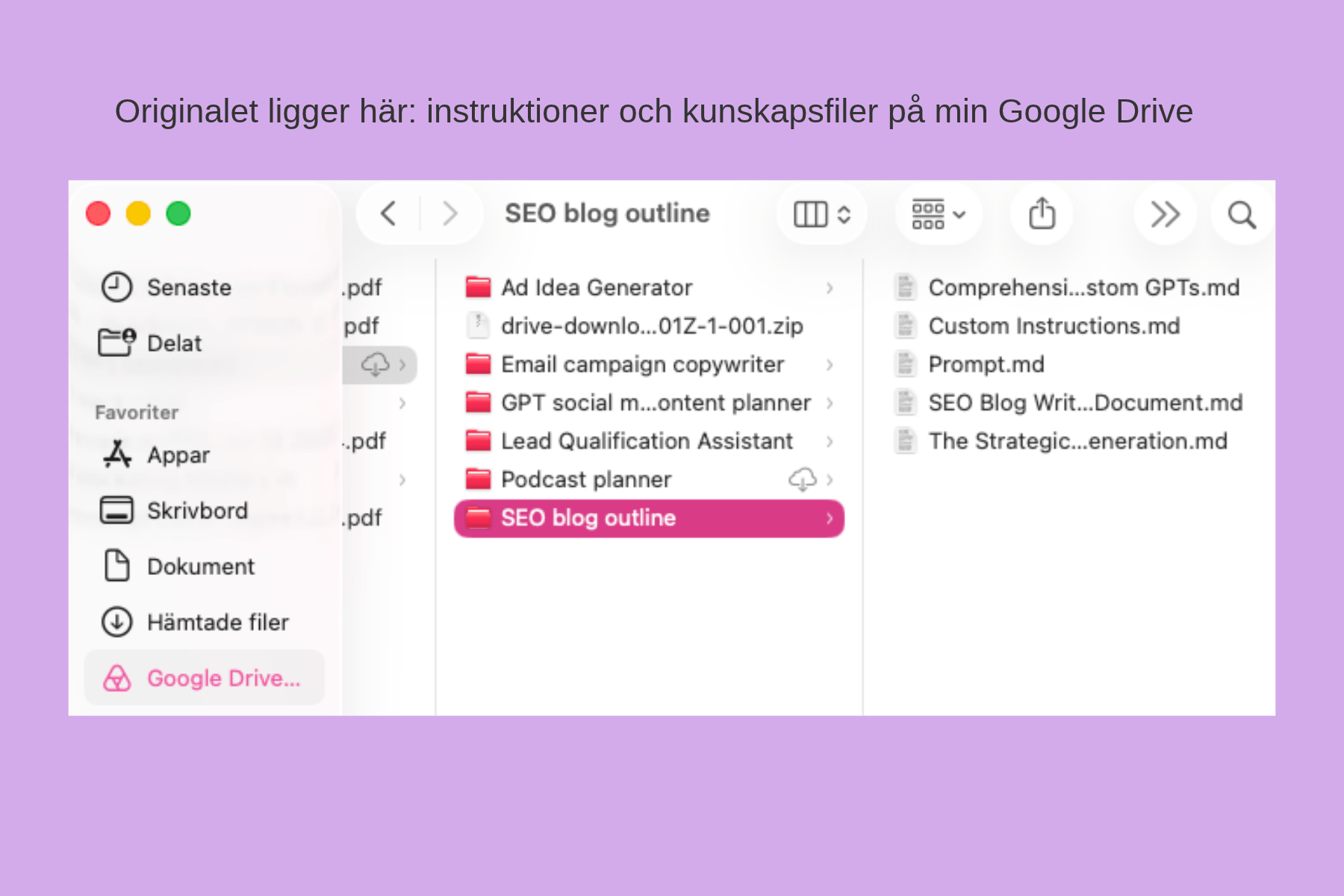Open Comprehensi...stom GPTs.md file

tap(1068, 287)
